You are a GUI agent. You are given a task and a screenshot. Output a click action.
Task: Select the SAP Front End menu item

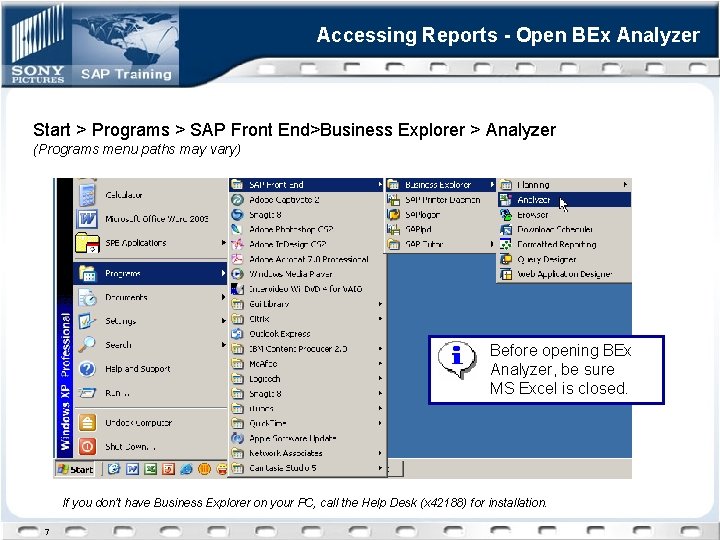tap(307, 185)
